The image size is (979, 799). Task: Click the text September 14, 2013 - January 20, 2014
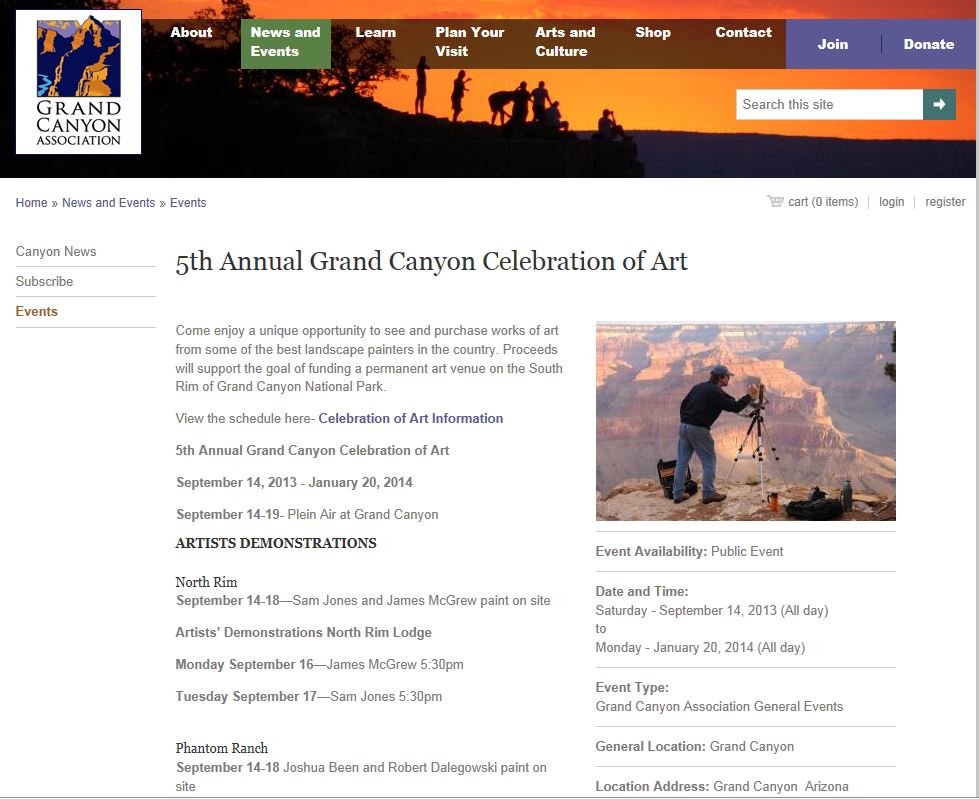click(294, 483)
